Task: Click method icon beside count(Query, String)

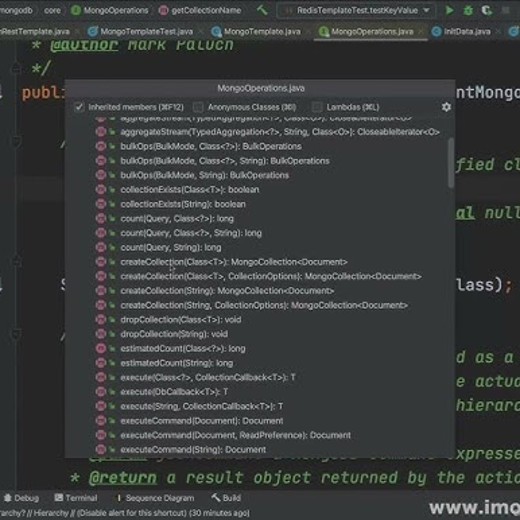Action: [101, 247]
